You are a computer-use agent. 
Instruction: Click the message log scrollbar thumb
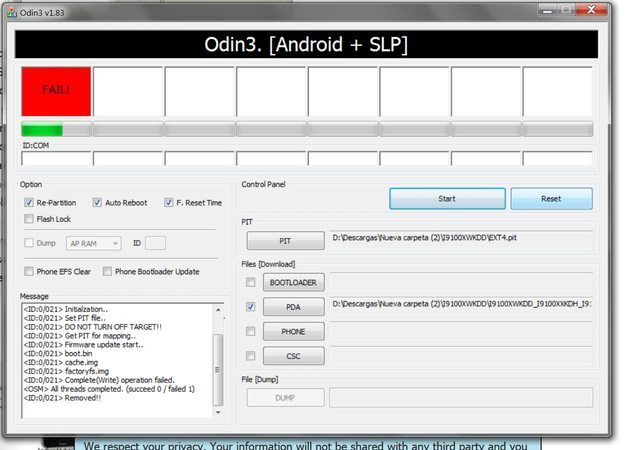(218, 370)
